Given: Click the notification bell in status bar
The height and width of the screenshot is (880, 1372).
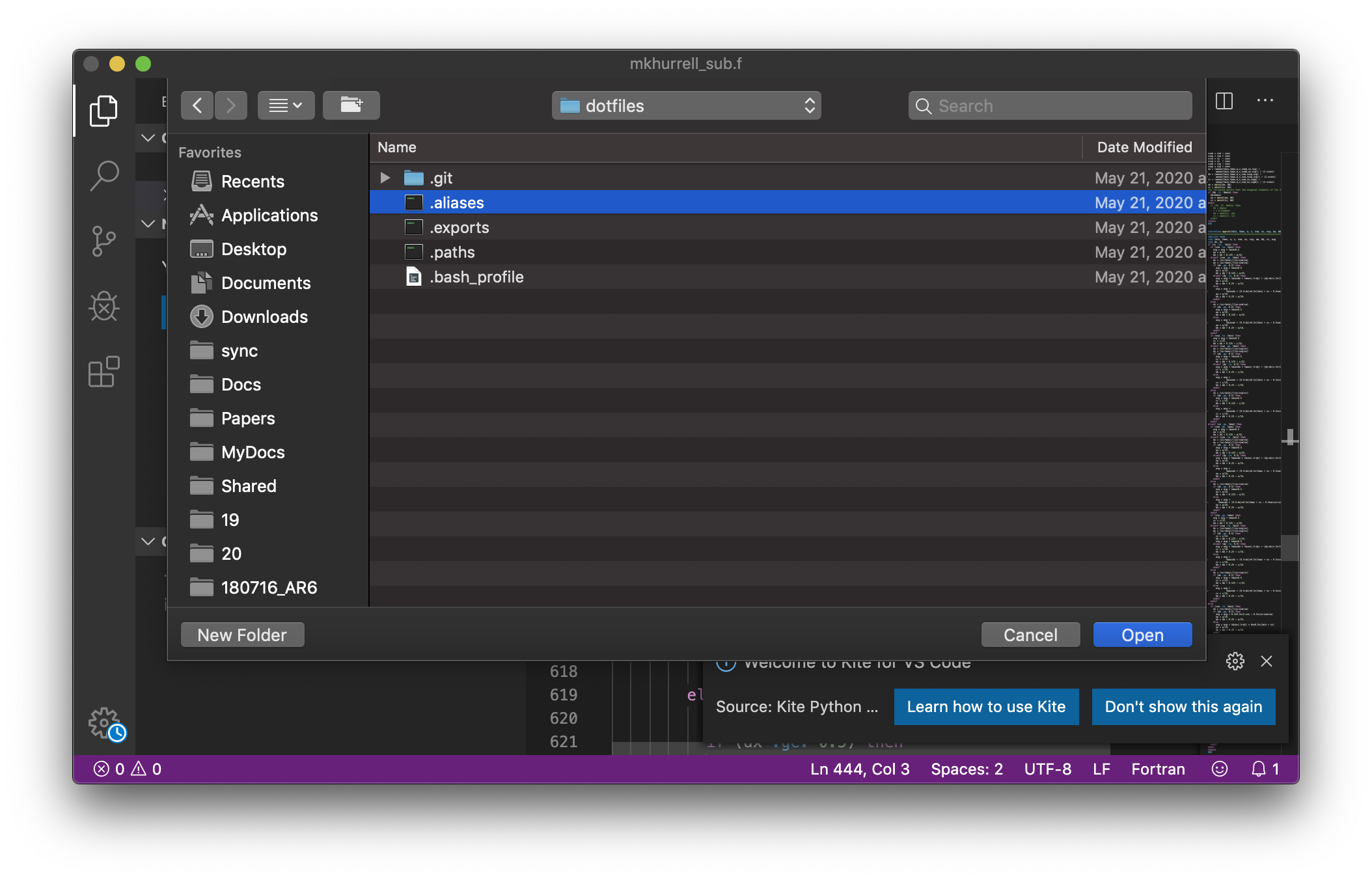Looking at the screenshot, I should point(1259,769).
